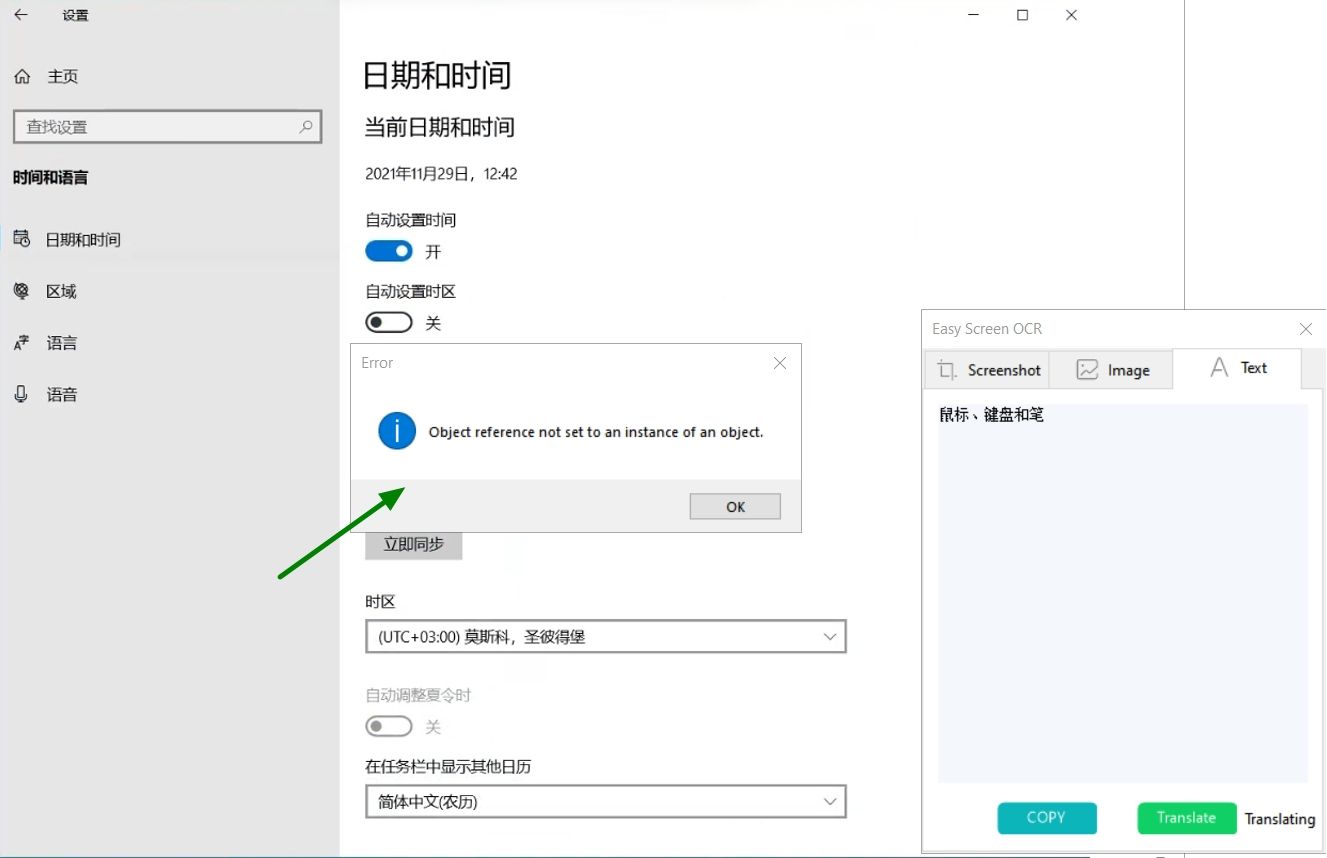Click the 查找设置 search field
Viewport: 1327px width, 858px height.
pos(167,127)
